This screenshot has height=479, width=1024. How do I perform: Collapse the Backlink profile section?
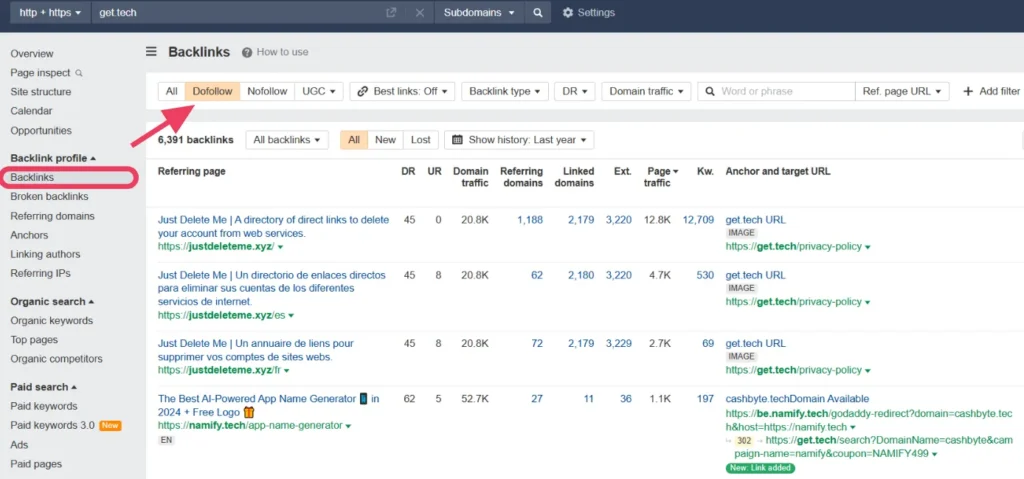(x=53, y=158)
